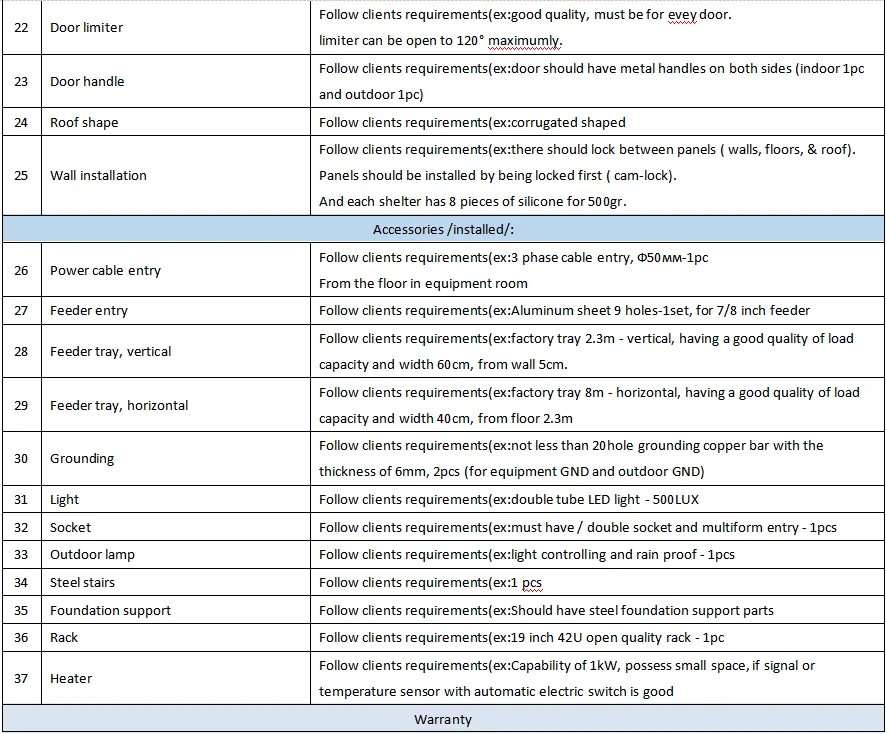
Task: Click the 'thickness of 6mm, 2pcs' line
Action: pos(511,472)
